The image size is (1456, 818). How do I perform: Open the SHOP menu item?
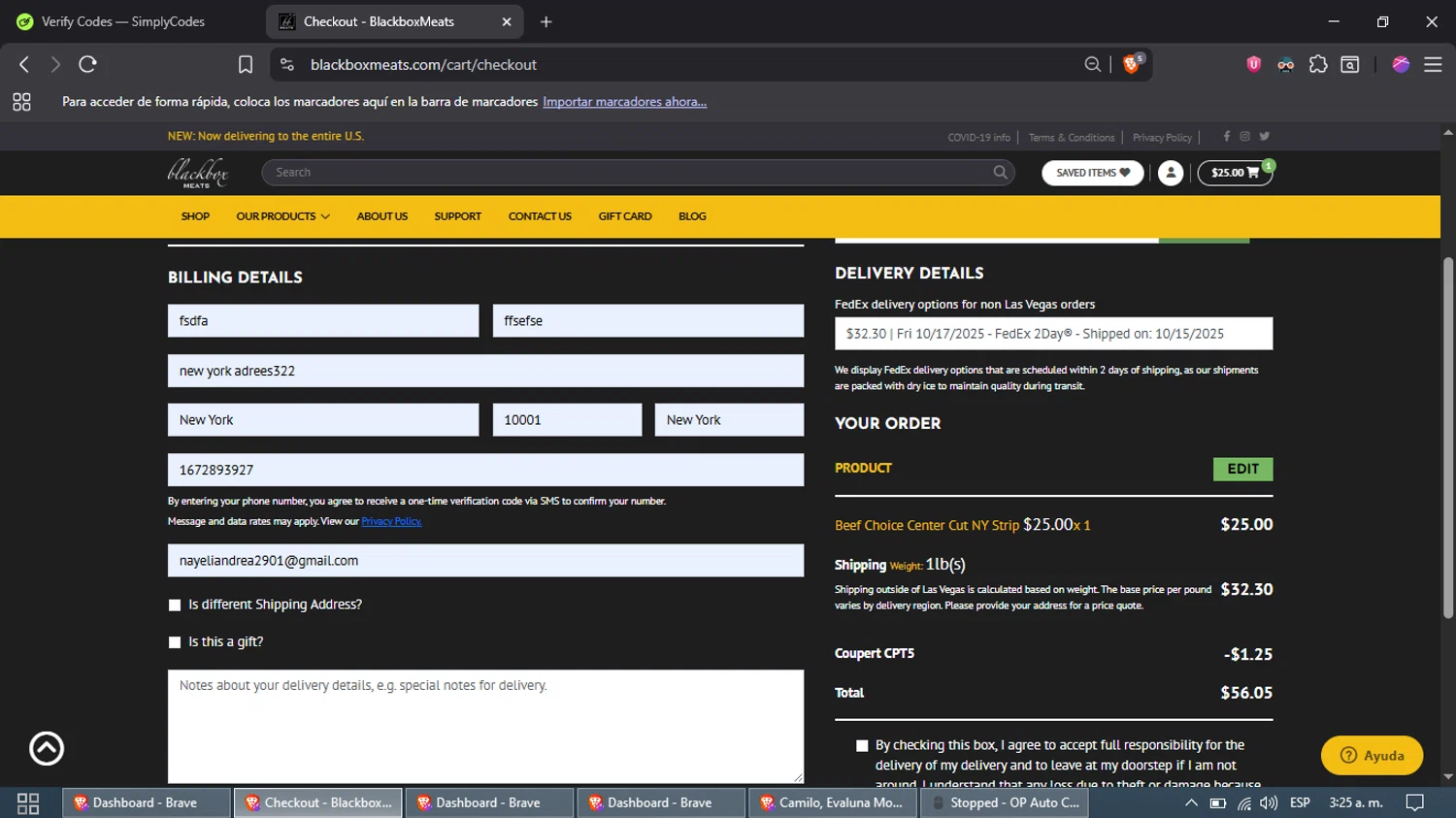pos(195,216)
